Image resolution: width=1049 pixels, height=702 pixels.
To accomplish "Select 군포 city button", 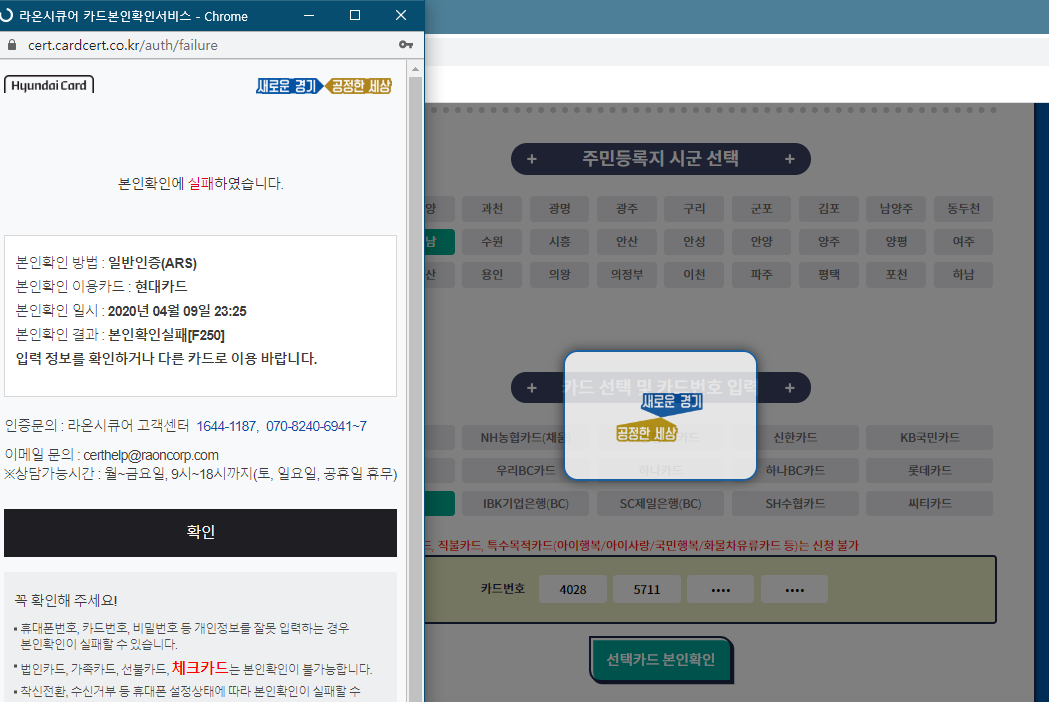I will click(761, 209).
